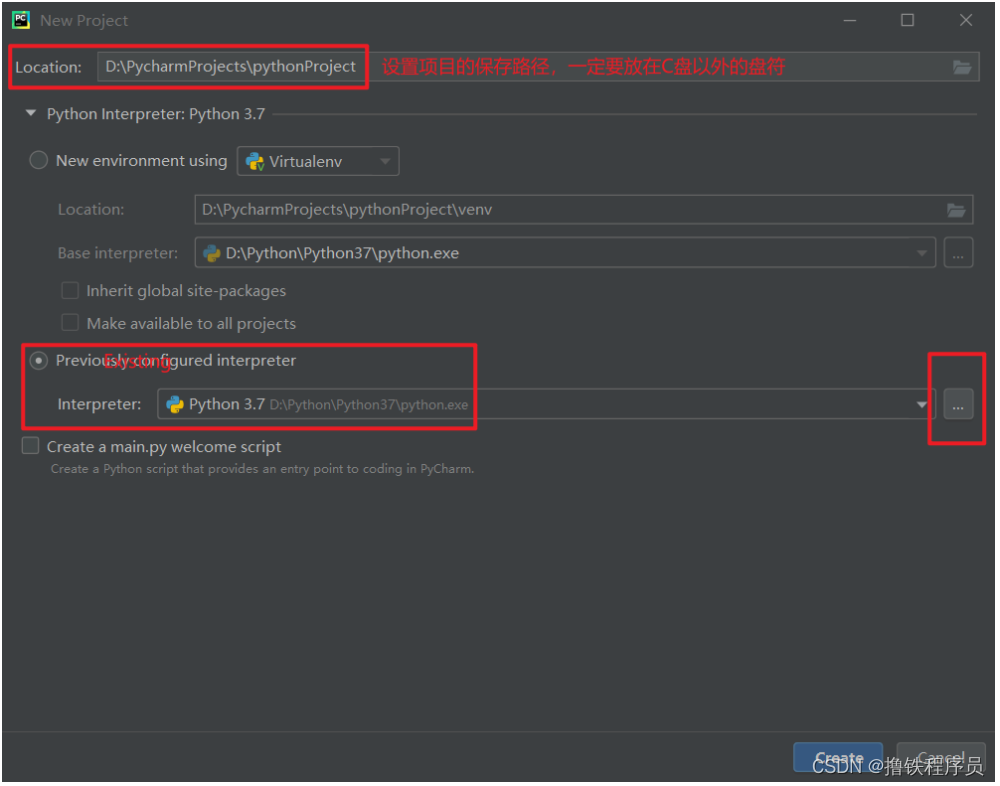
Task: Click the Virtualenv Python icon
Action: [256, 162]
